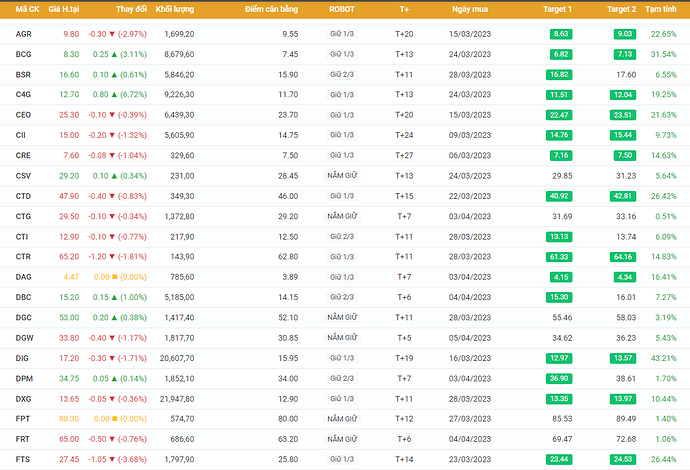Open the FPT stock ticker
Screen dimensions: 690x470
pos(22,419)
